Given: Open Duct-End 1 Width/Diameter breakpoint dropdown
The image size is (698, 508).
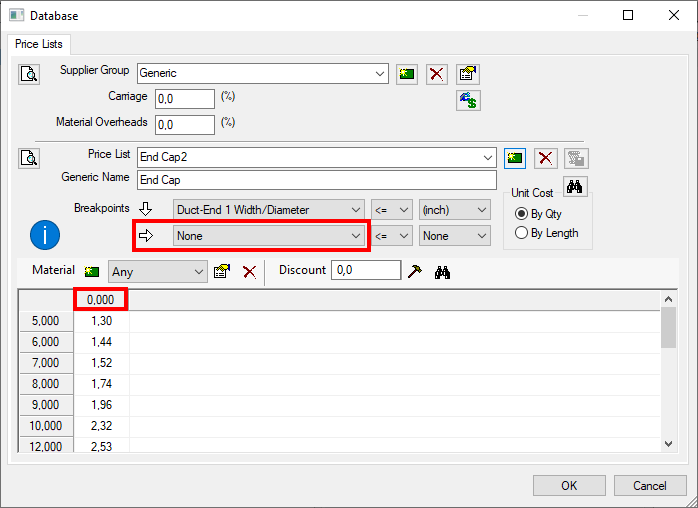Looking at the screenshot, I should pyautogui.click(x=269, y=210).
